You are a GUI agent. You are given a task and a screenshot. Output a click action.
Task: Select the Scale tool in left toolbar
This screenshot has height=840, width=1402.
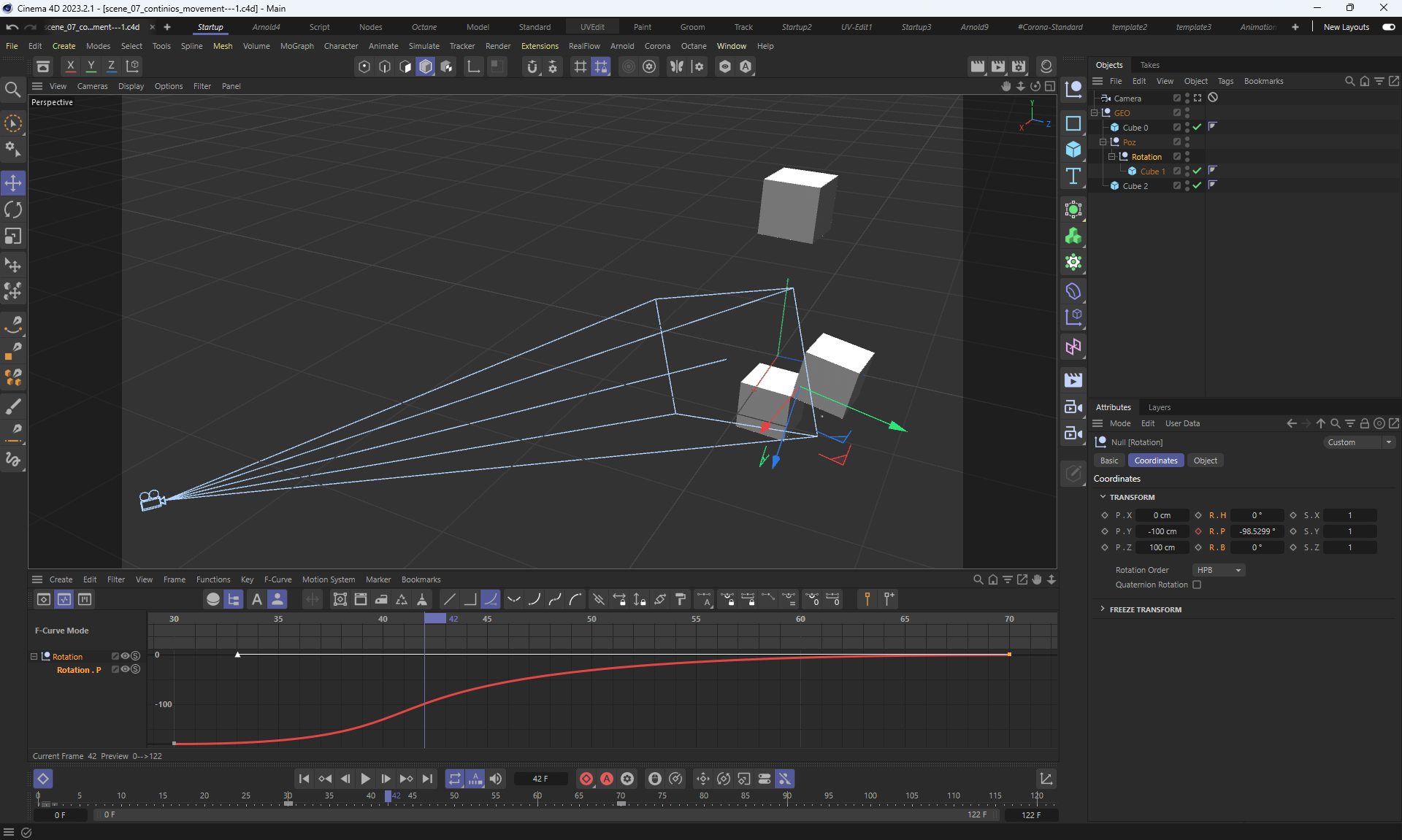pos(13,236)
